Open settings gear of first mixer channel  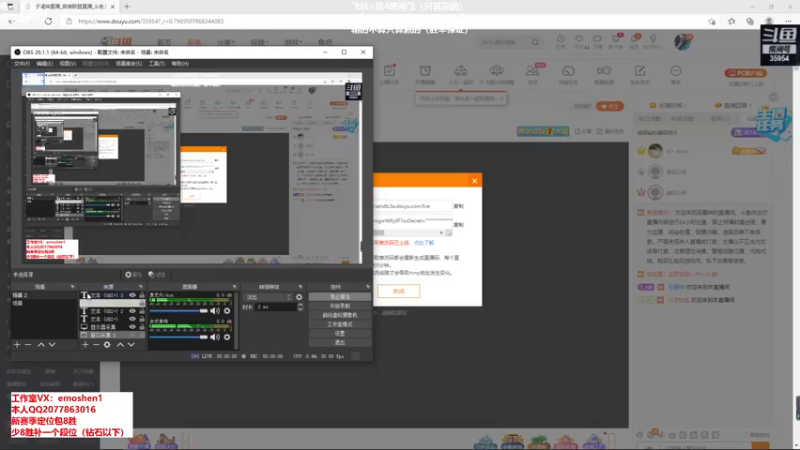coord(227,311)
